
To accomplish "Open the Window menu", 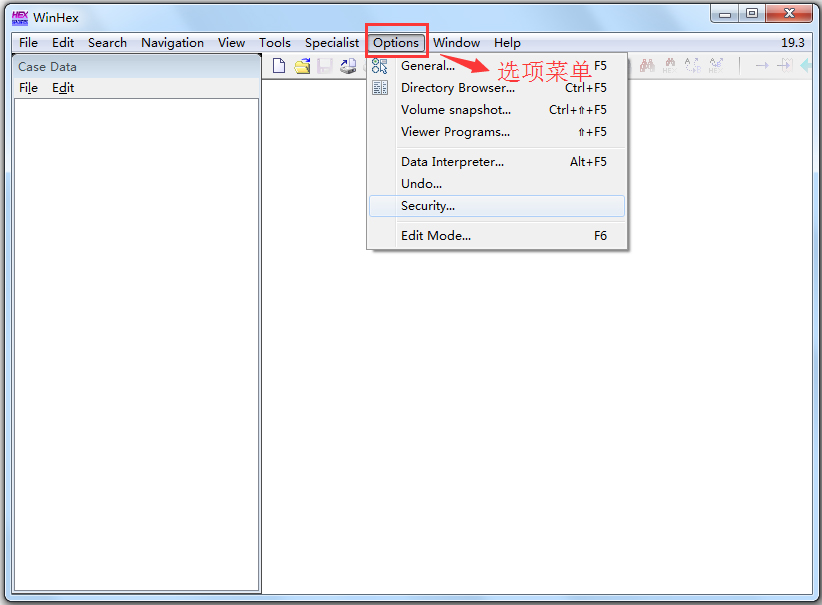I will point(456,43).
